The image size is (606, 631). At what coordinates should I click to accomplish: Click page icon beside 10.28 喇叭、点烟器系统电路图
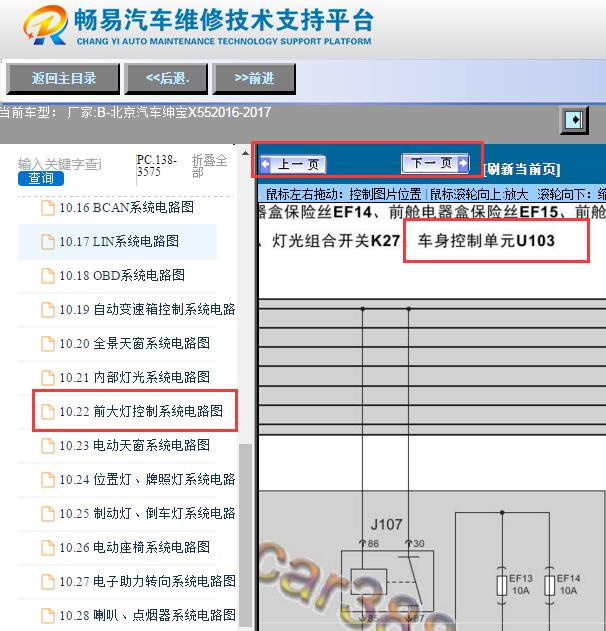point(48,616)
